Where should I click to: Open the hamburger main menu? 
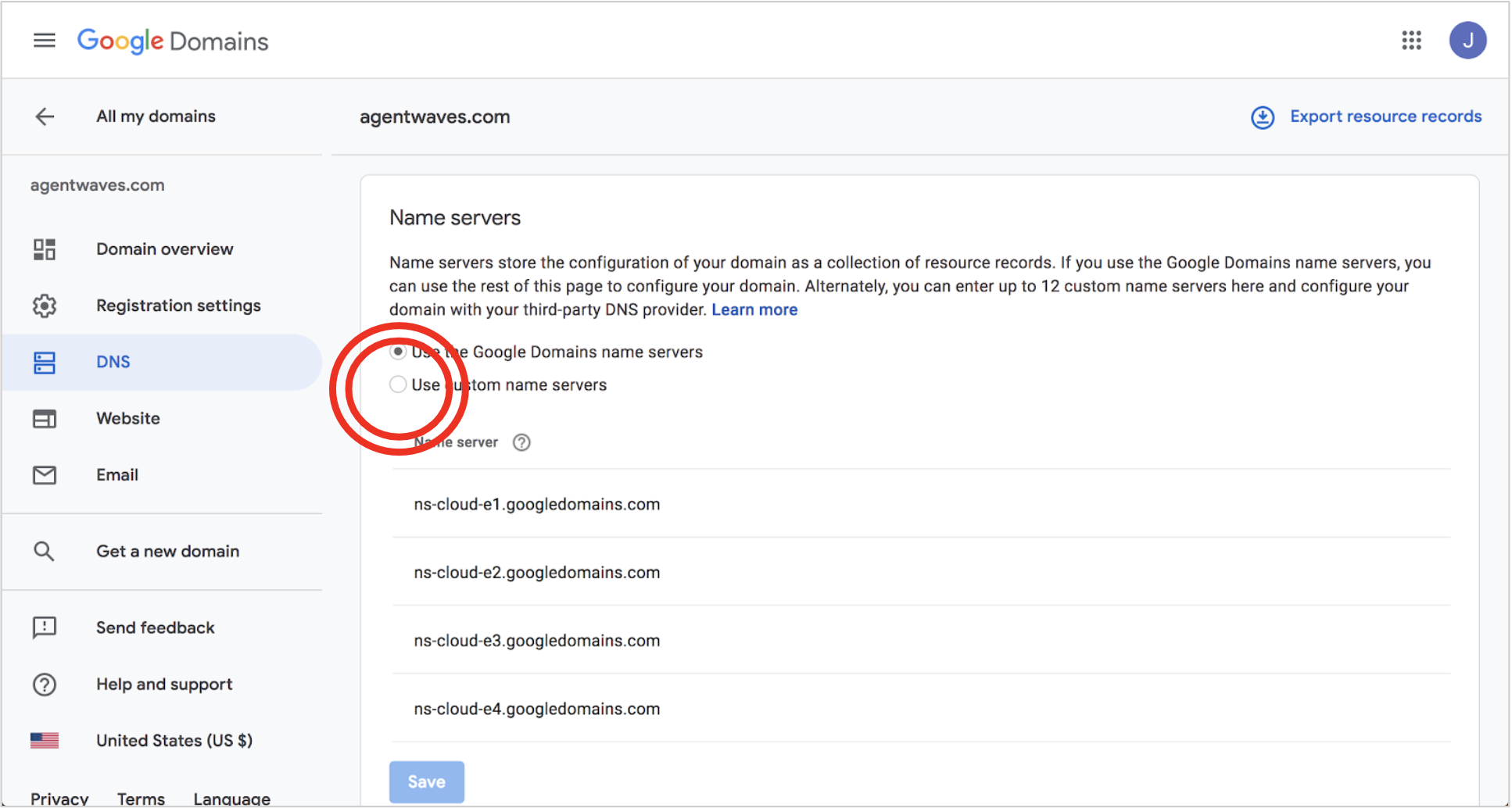pos(45,40)
